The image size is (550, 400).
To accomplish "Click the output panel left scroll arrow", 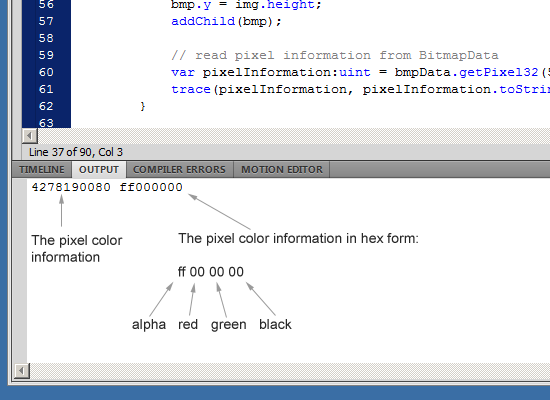I will click(x=22, y=371).
